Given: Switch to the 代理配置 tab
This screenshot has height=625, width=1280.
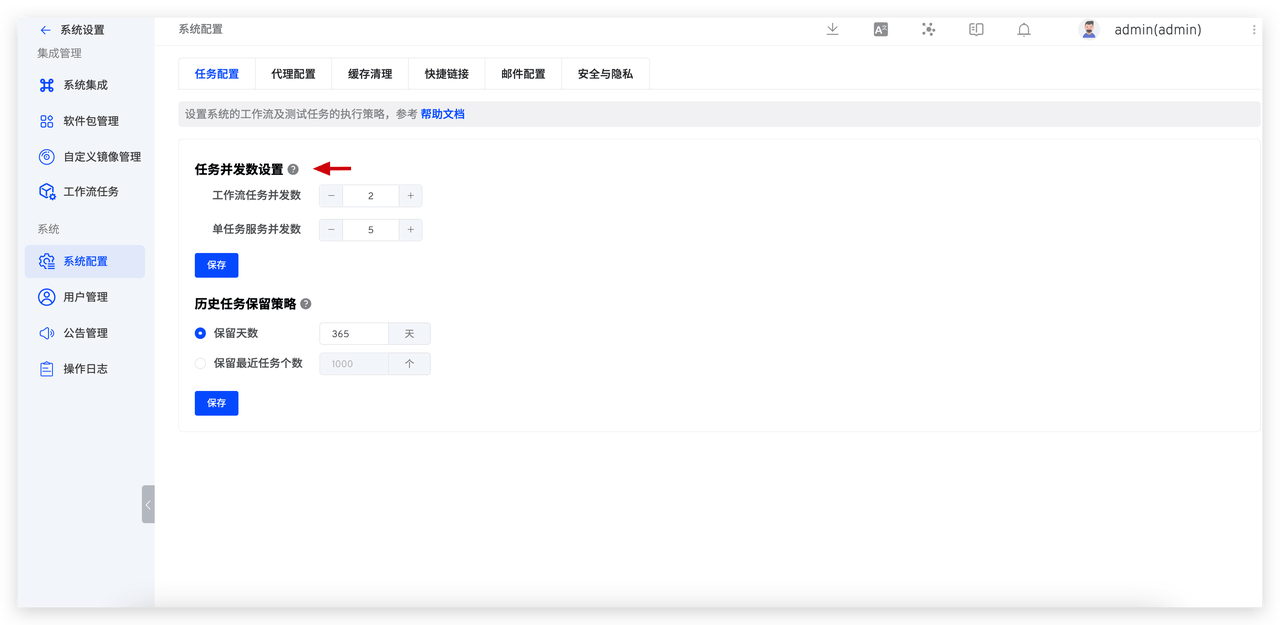Looking at the screenshot, I should pyautogui.click(x=293, y=74).
